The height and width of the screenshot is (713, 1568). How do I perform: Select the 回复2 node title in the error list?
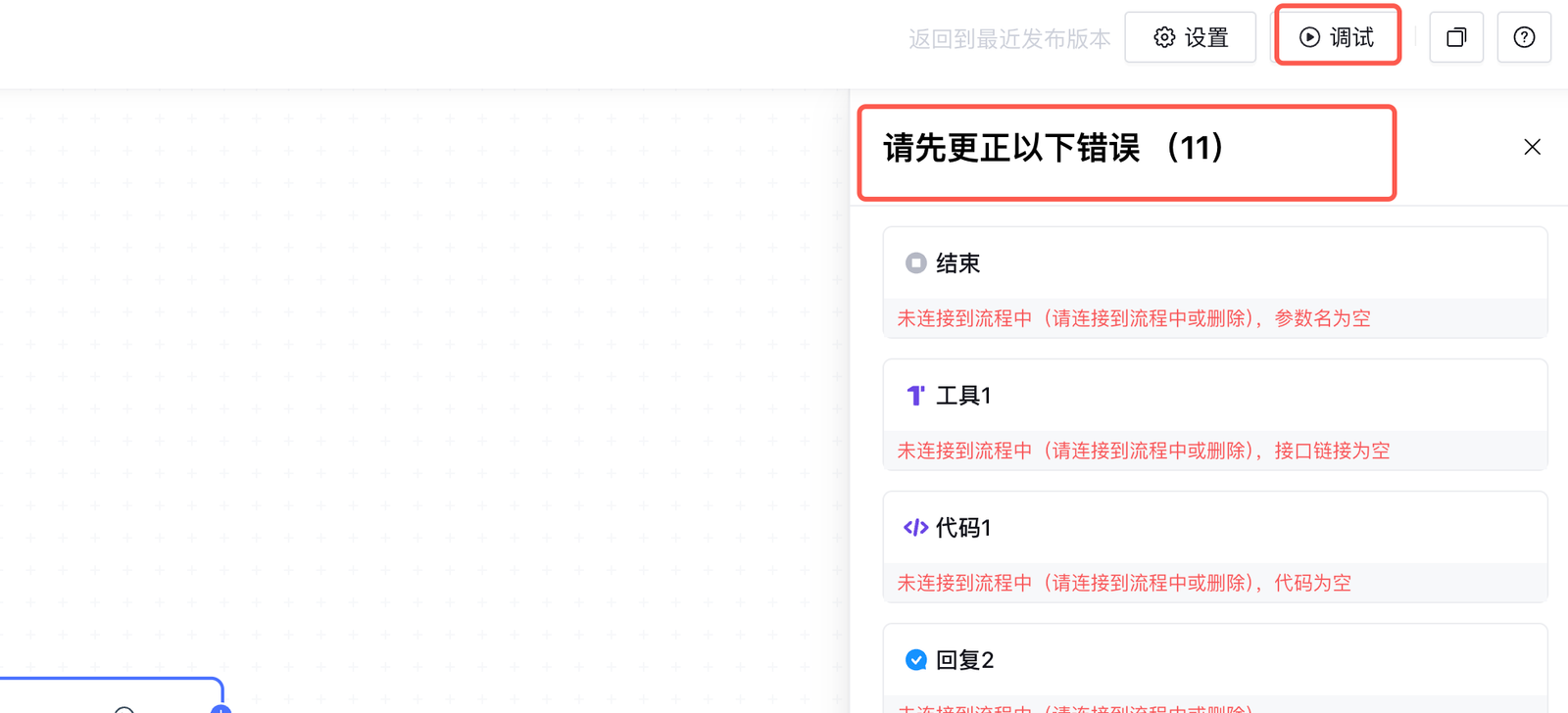pos(964,659)
